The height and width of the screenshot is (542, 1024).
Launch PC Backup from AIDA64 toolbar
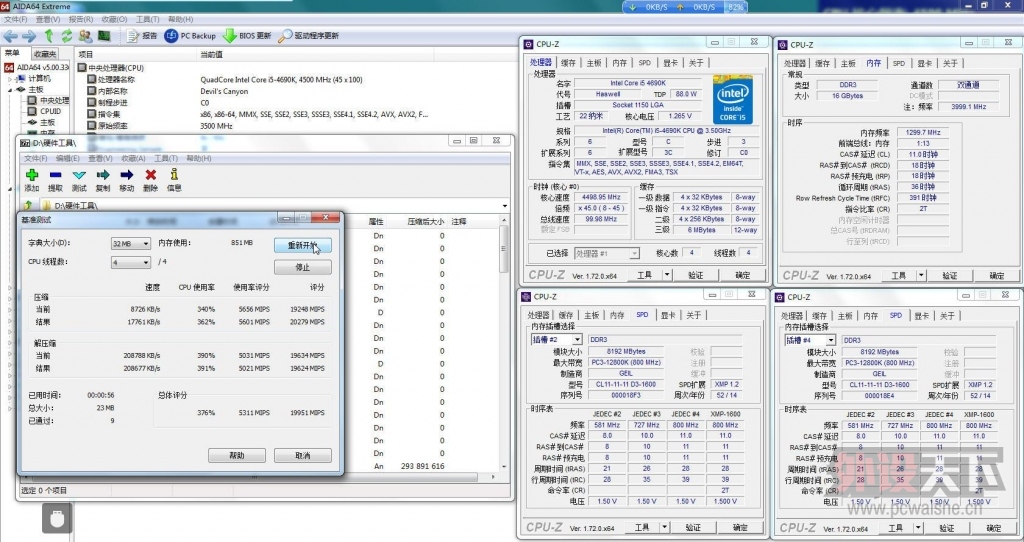click(x=190, y=36)
